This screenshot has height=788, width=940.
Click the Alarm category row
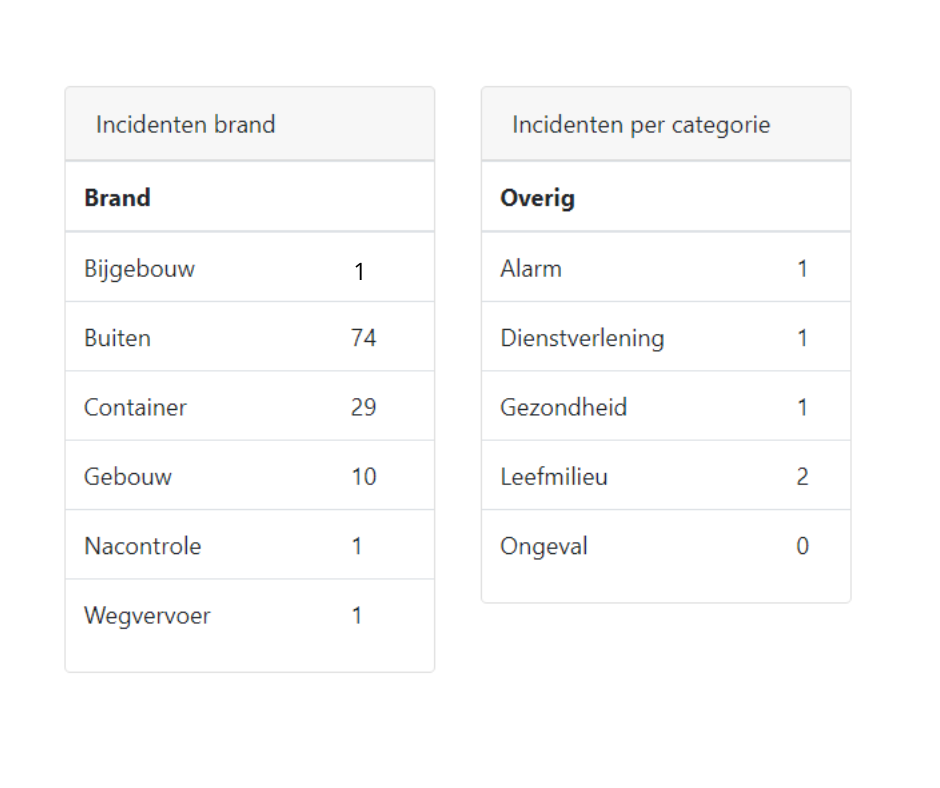click(665, 267)
